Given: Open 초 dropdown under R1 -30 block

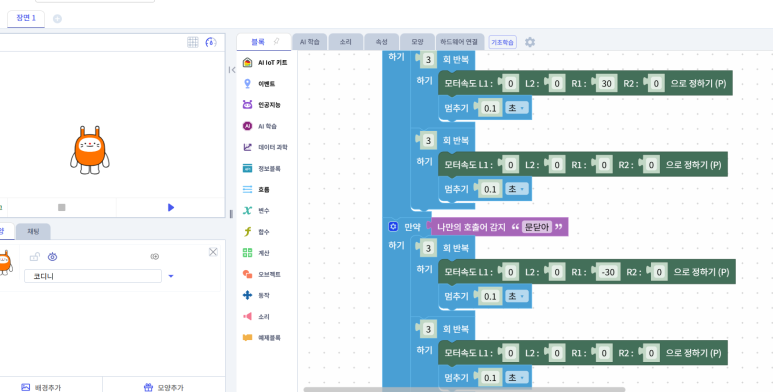Looking at the screenshot, I should coord(517,296).
